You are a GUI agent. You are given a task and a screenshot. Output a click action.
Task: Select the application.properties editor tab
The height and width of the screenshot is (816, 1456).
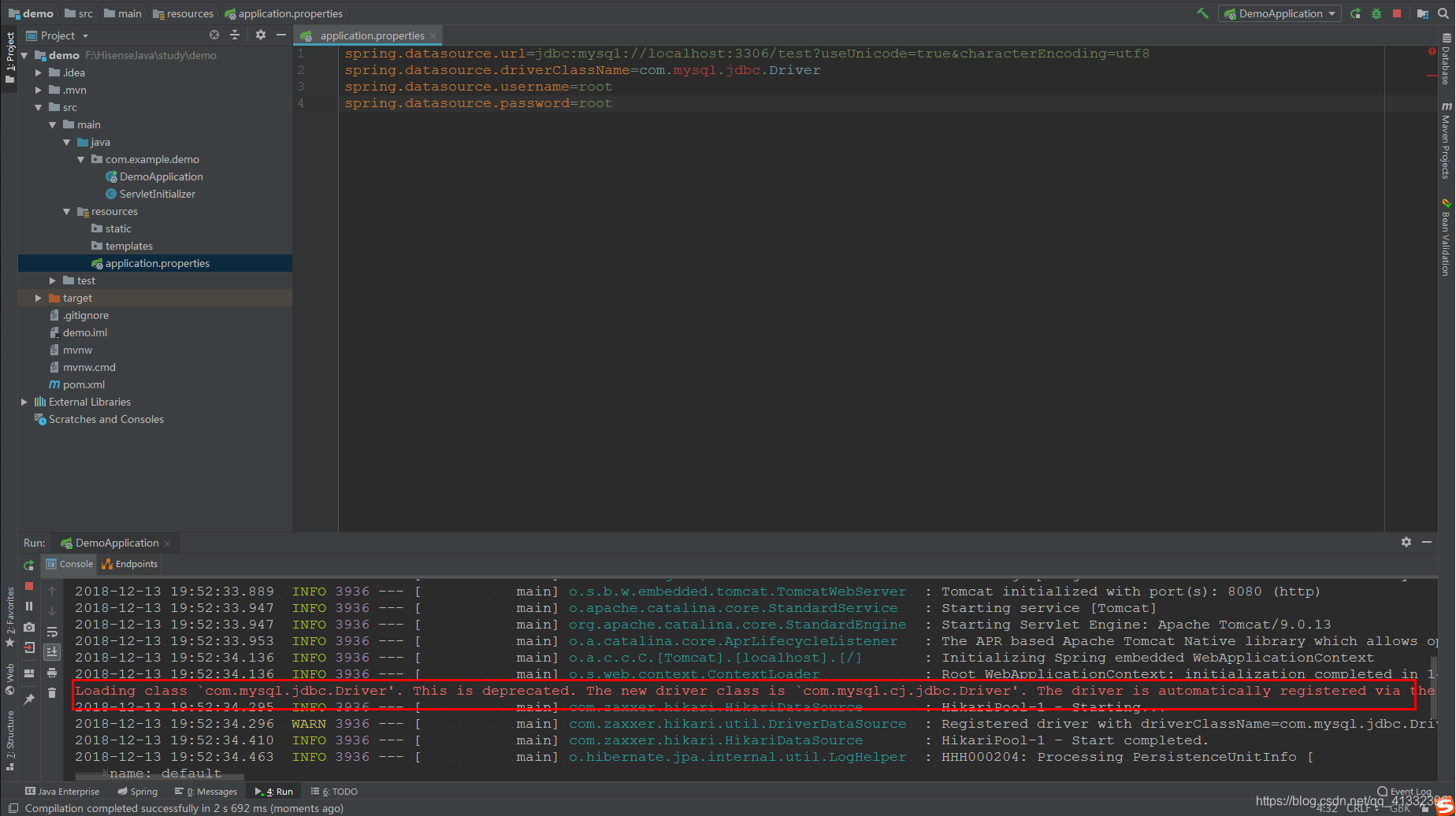click(x=368, y=35)
